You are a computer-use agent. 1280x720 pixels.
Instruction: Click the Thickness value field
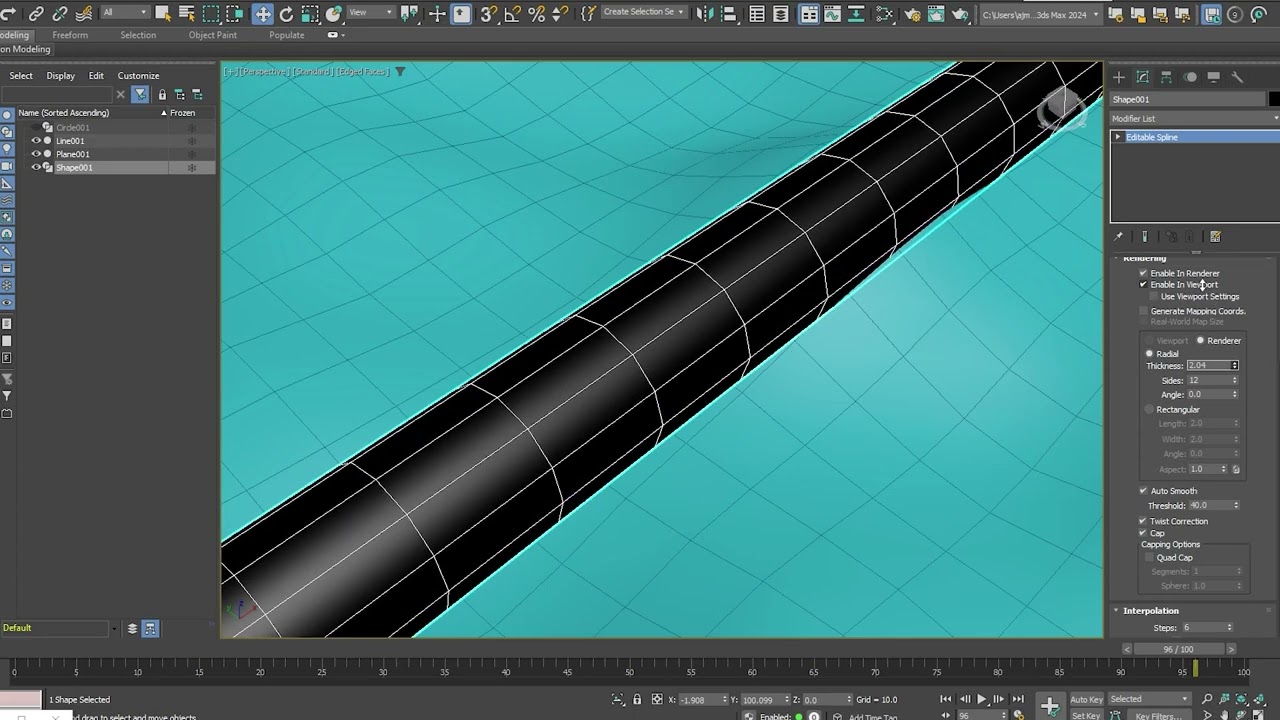pyautogui.click(x=1207, y=366)
